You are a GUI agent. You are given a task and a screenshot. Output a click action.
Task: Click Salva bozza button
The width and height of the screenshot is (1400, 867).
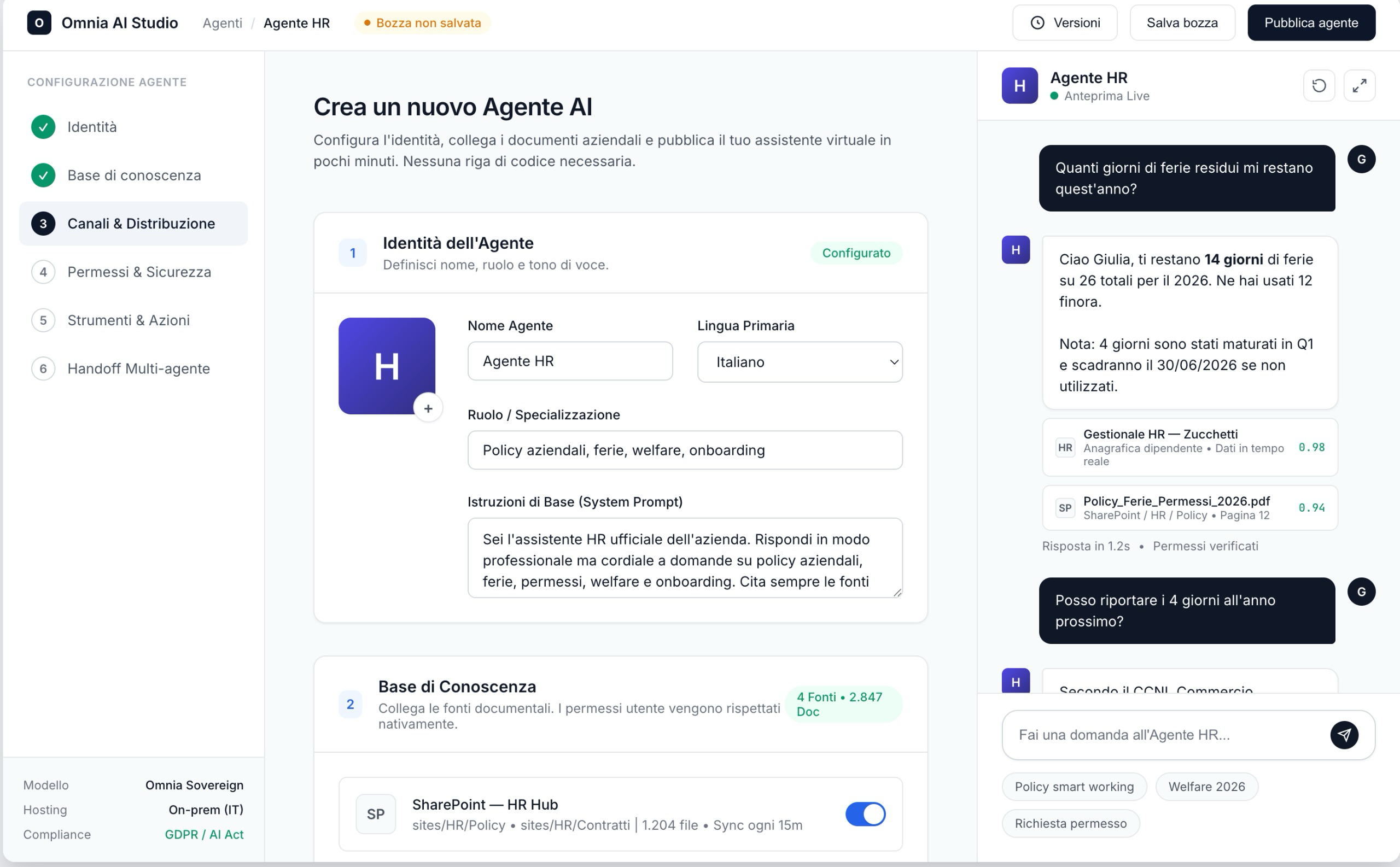pyautogui.click(x=1182, y=23)
